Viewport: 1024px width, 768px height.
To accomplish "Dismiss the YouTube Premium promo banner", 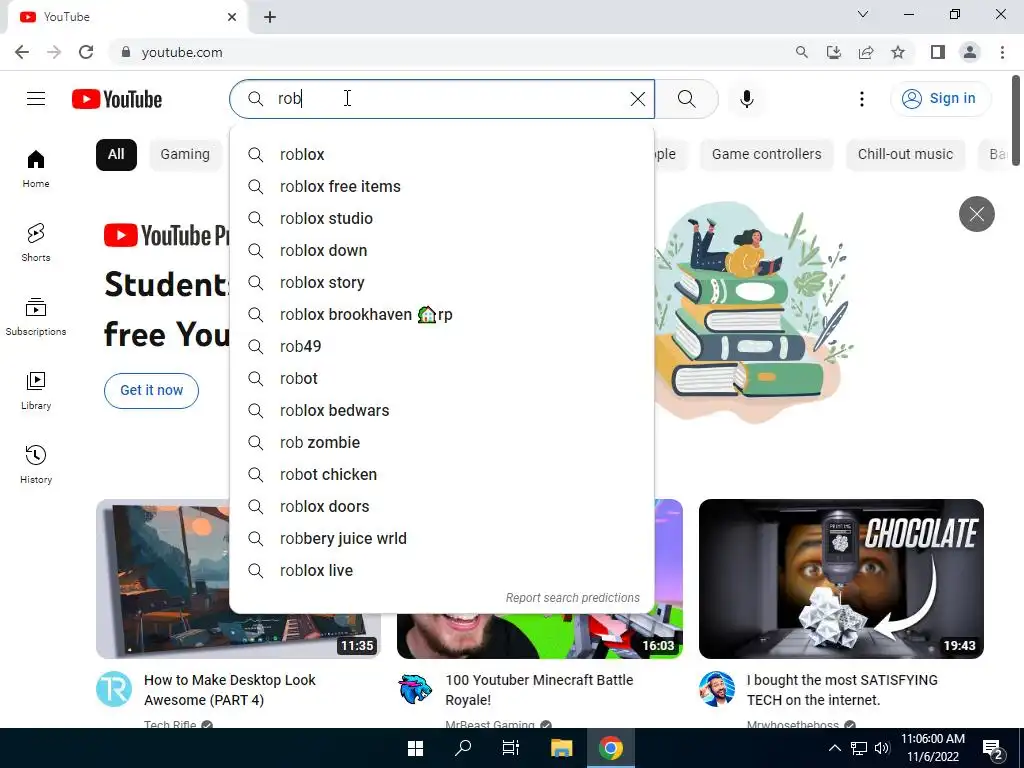I will (976, 214).
